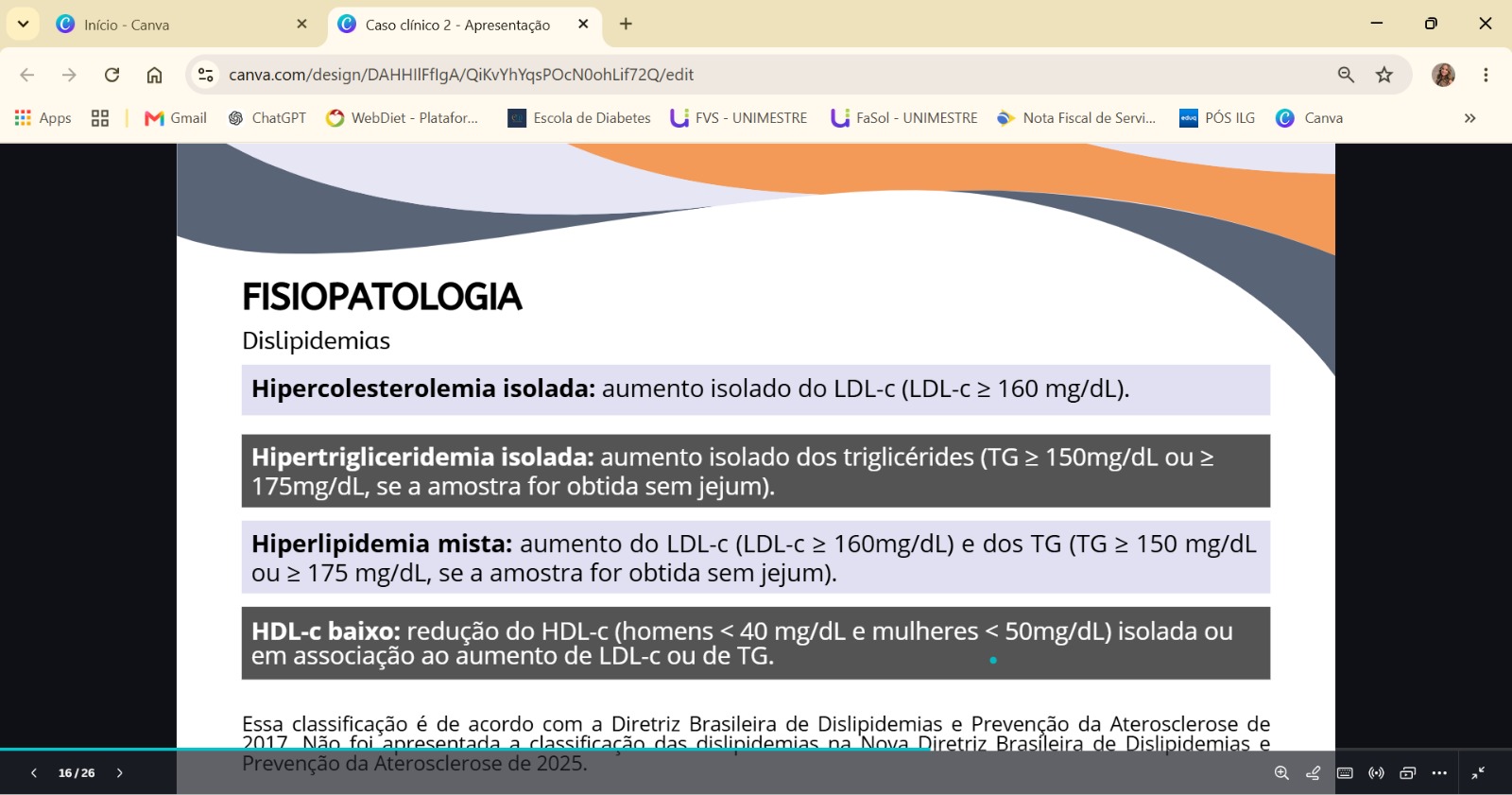1512x795 pixels.
Task: Navigate back in browser history
Action: [x=26, y=75]
